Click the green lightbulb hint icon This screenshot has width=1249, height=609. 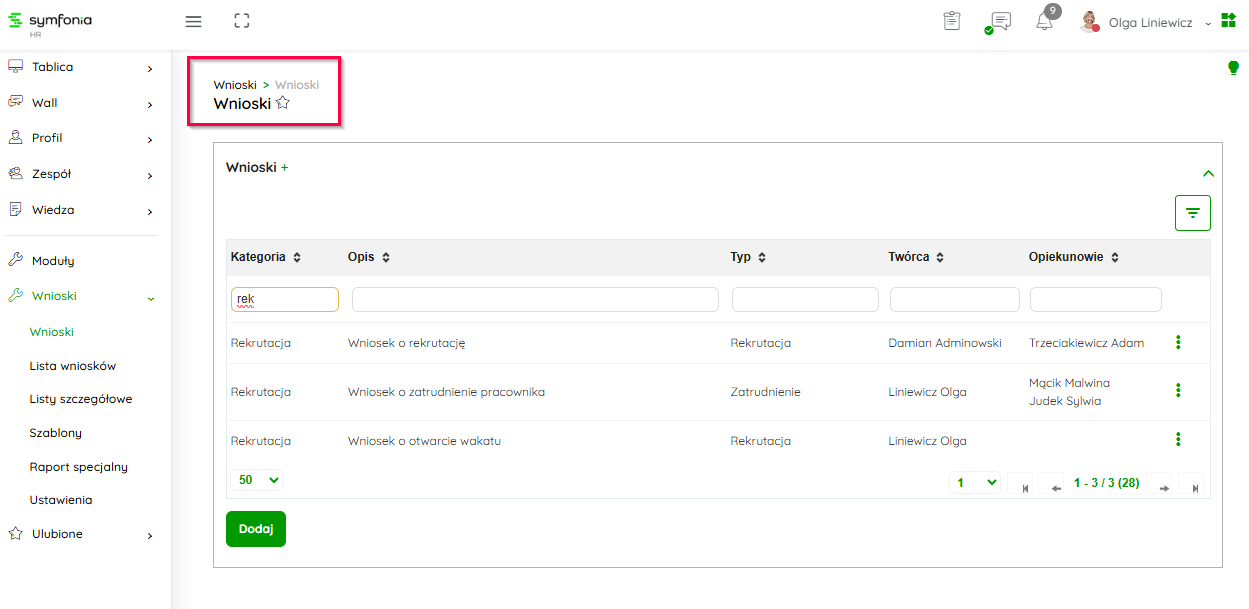tap(1233, 68)
